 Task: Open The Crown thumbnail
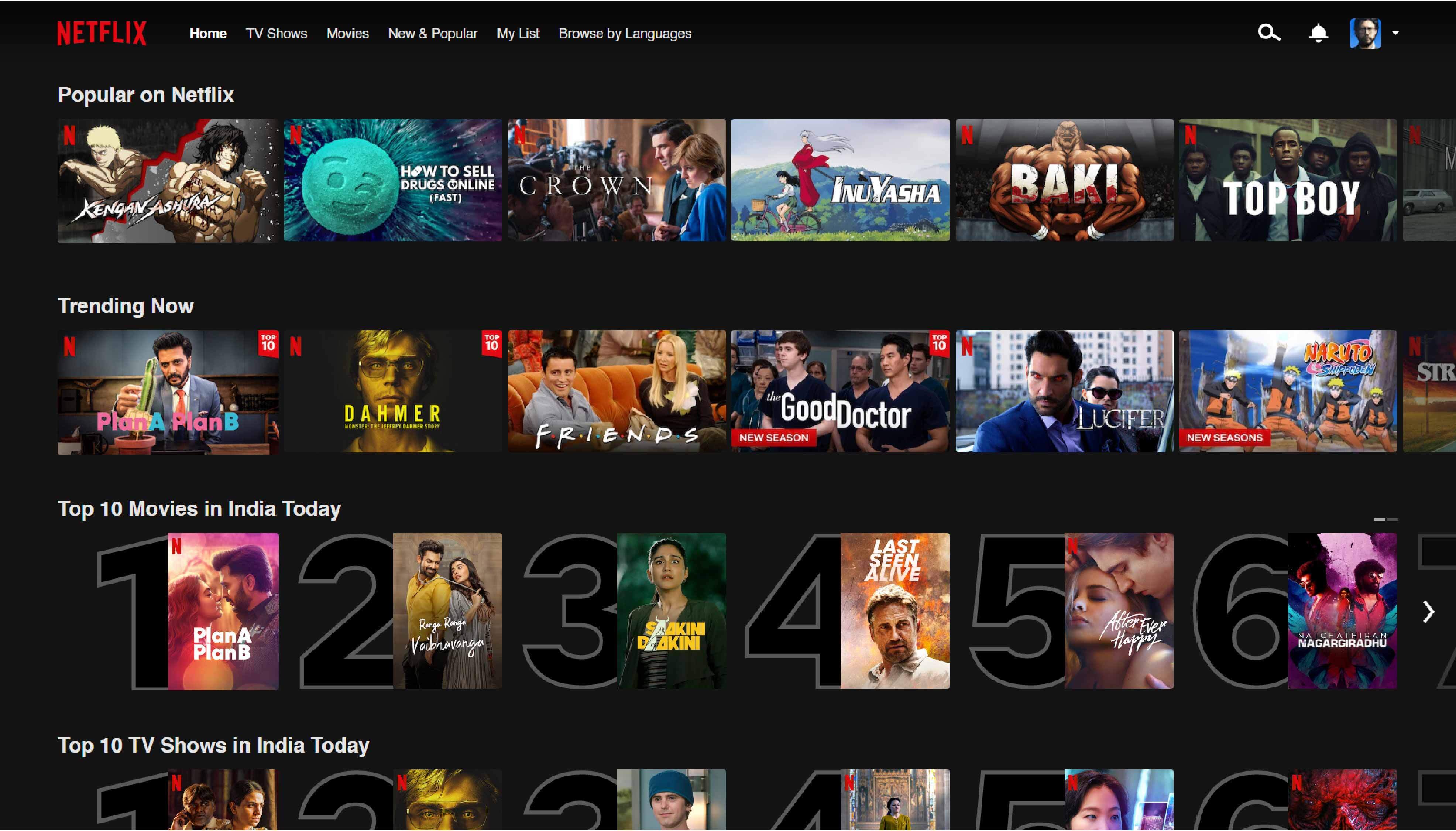[x=617, y=180]
